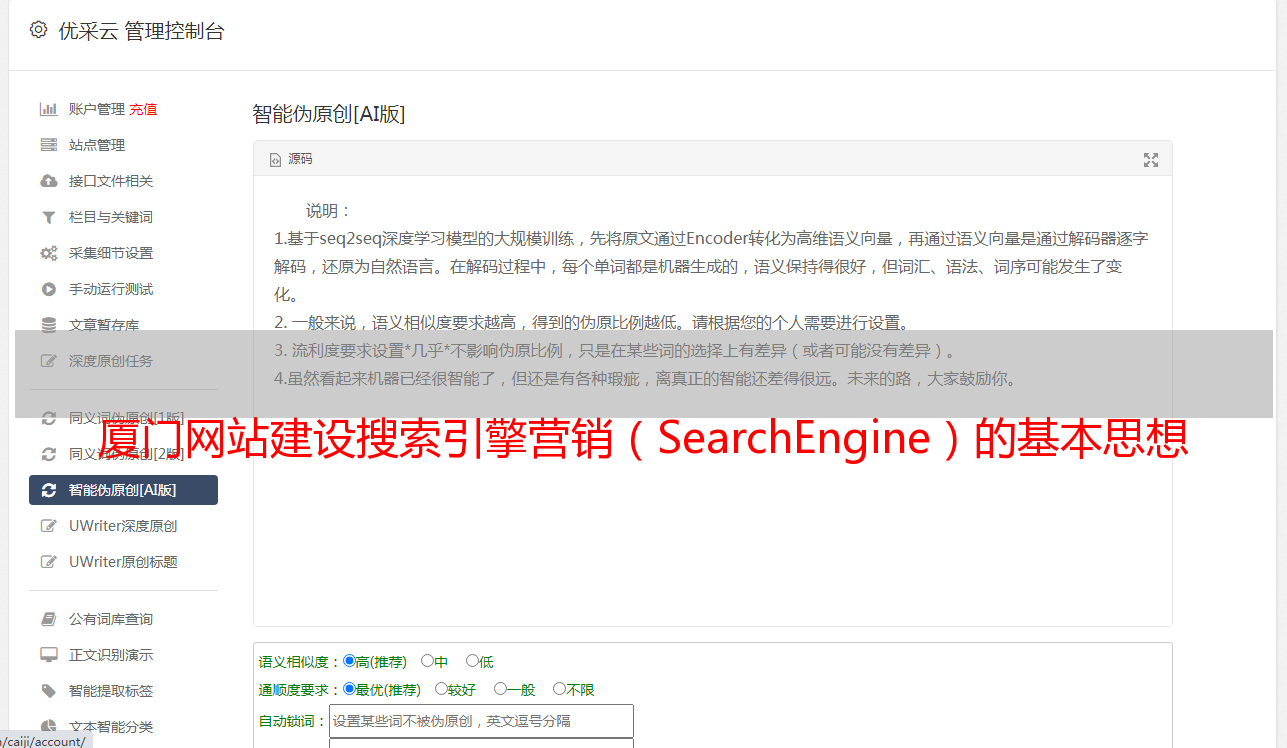Click the gears icon for 采集细节设置
1287x748 pixels.
pyautogui.click(x=48, y=253)
